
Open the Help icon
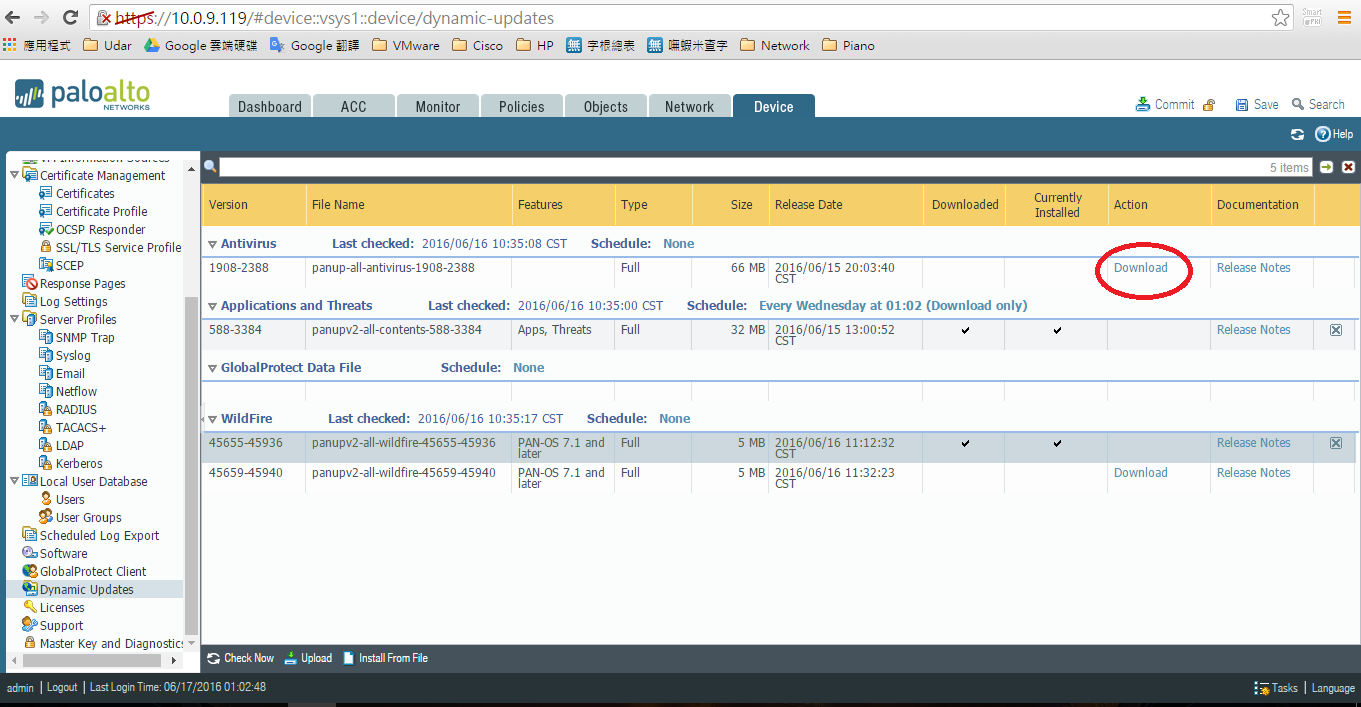[1322, 134]
